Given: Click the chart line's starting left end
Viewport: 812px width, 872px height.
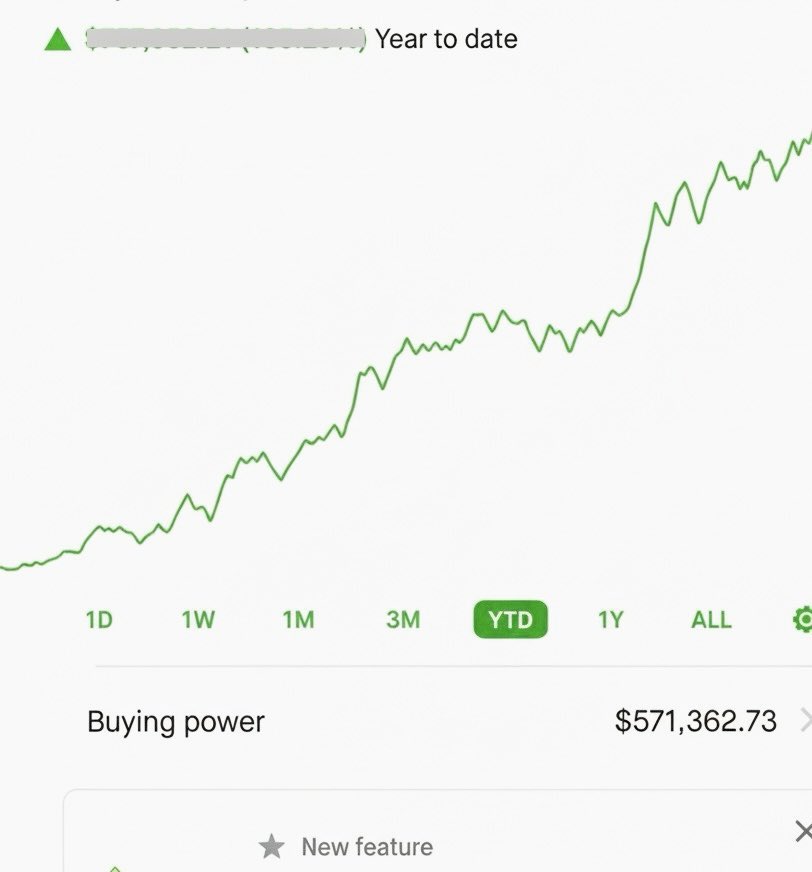Looking at the screenshot, I should coord(5,568).
